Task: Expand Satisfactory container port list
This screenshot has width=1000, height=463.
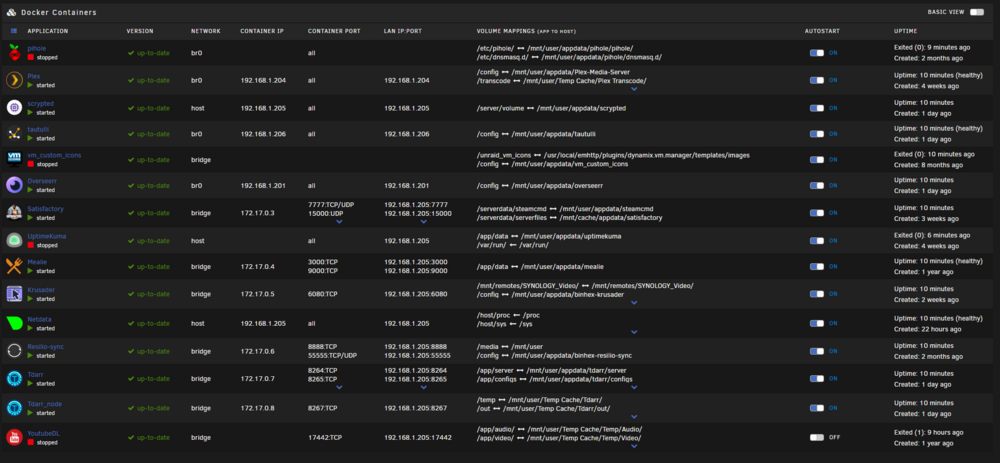Action: pyautogui.click(x=339, y=221)
